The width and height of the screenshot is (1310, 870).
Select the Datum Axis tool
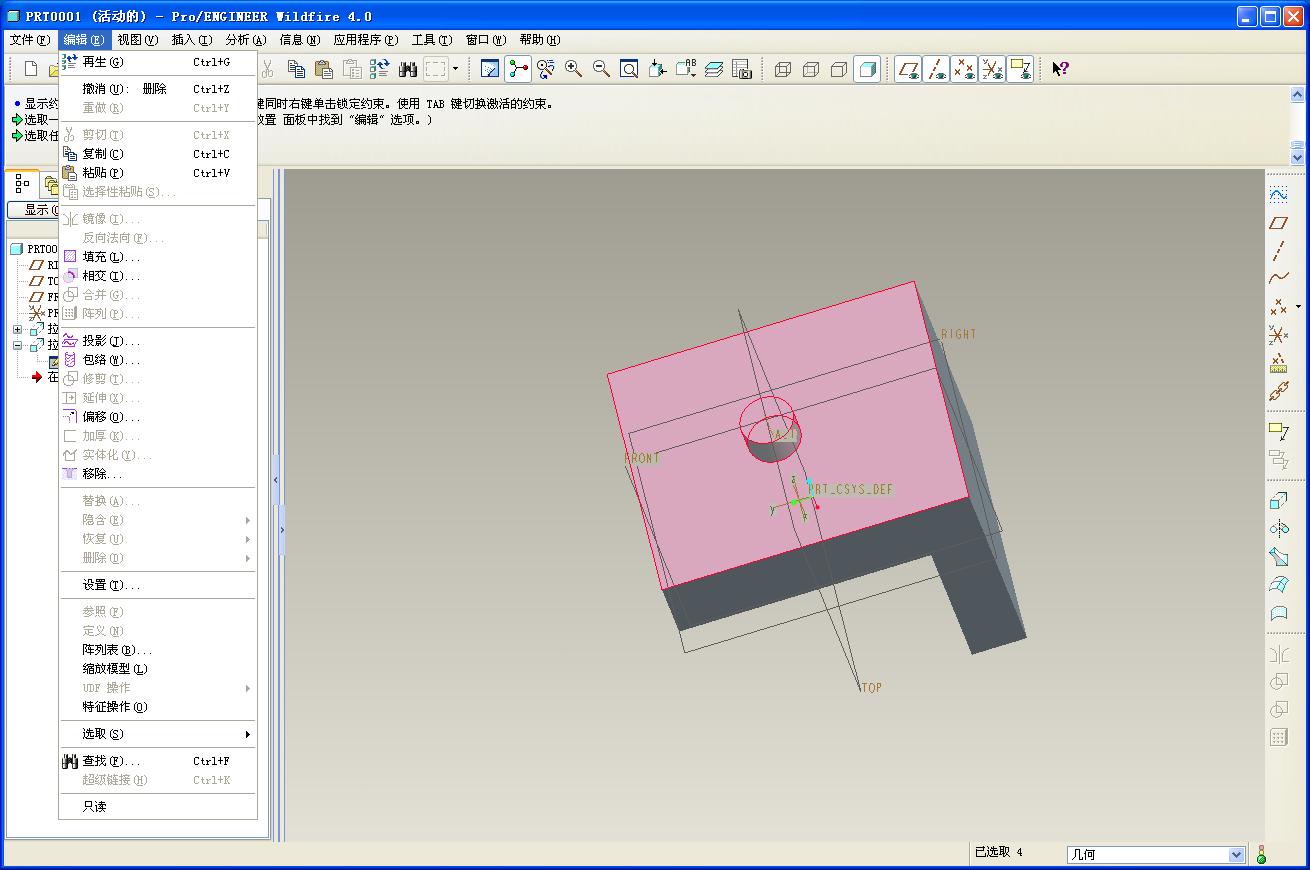tap(1279, 251)
